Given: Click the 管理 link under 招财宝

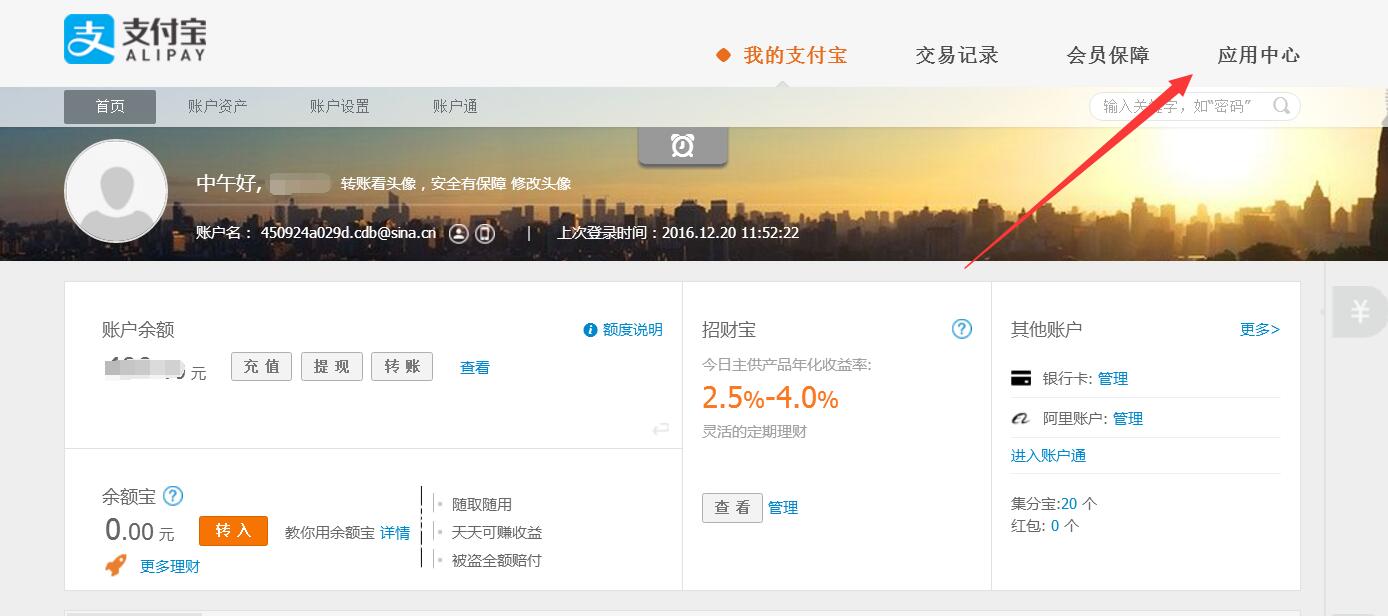Looking at the screenshot, I should 783,507.
